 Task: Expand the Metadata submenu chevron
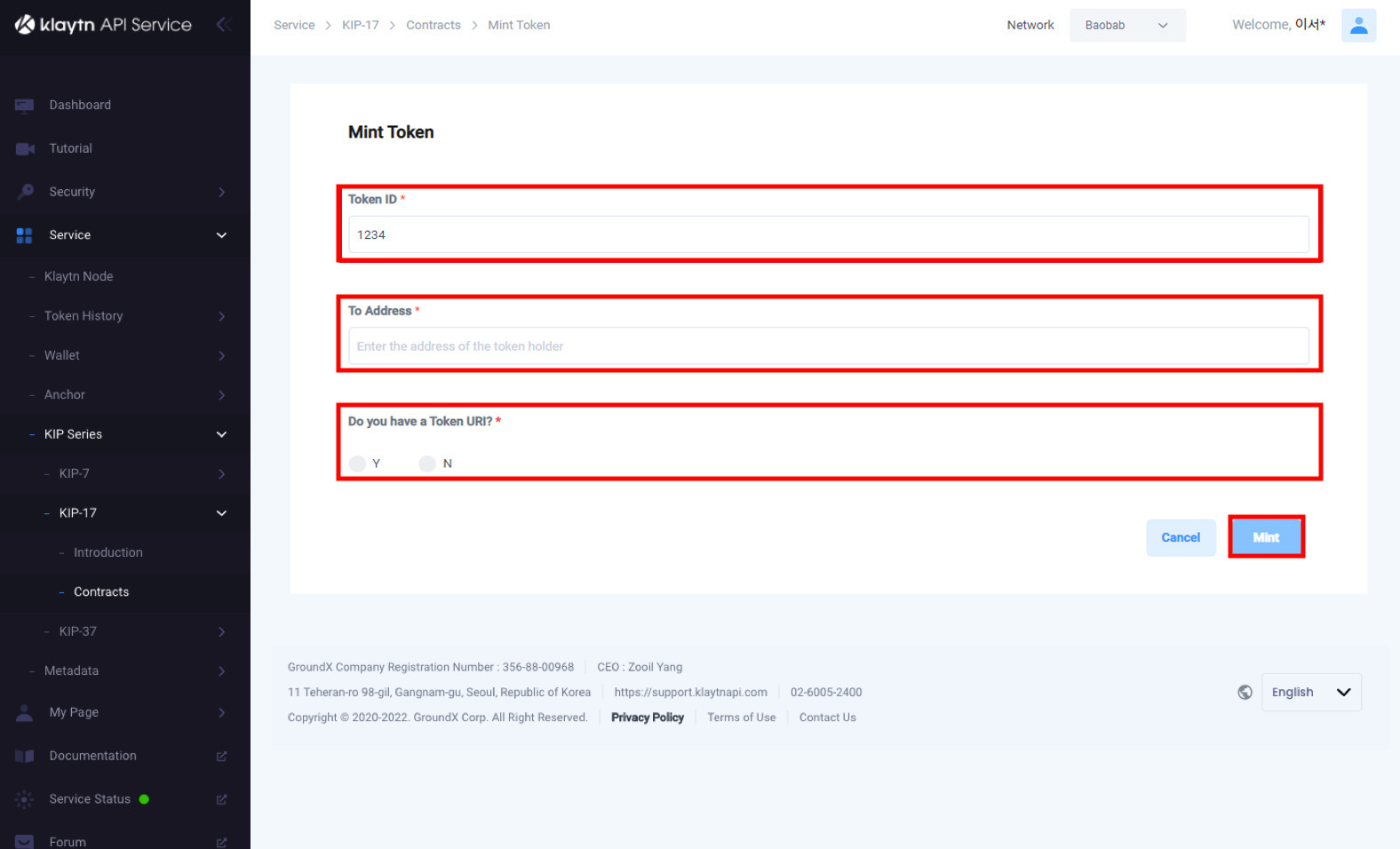221,671
